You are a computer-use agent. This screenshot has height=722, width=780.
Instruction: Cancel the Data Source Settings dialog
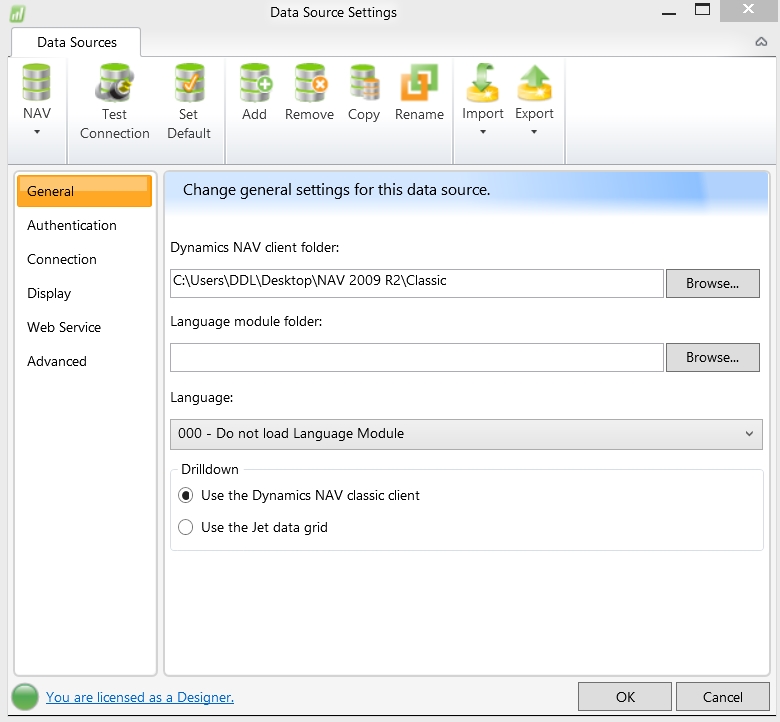click(x=722, y=697)
